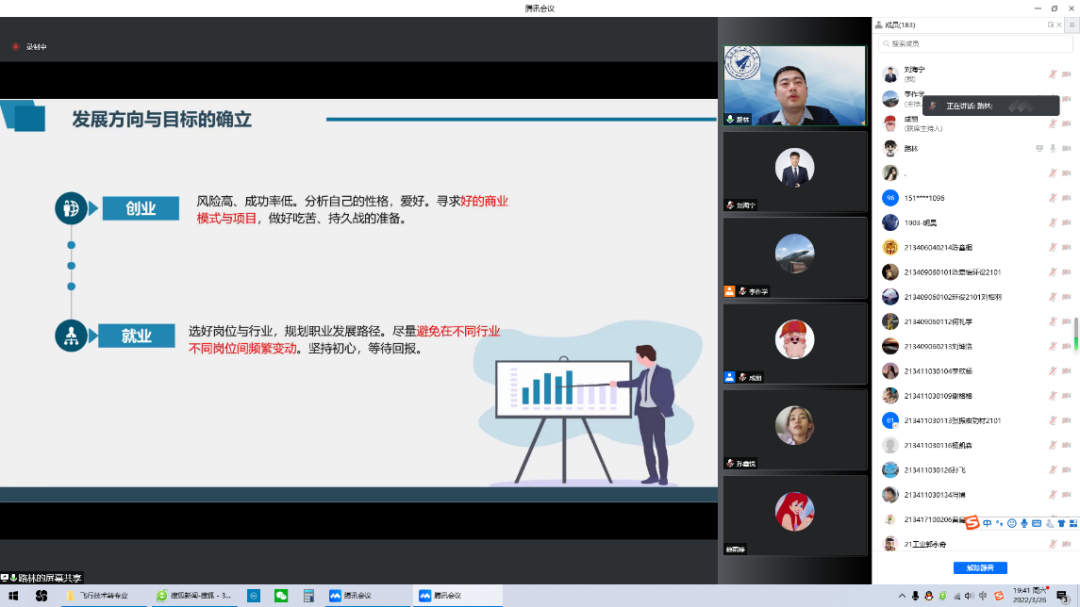Click the Sogou input emoji icon

1011,523
